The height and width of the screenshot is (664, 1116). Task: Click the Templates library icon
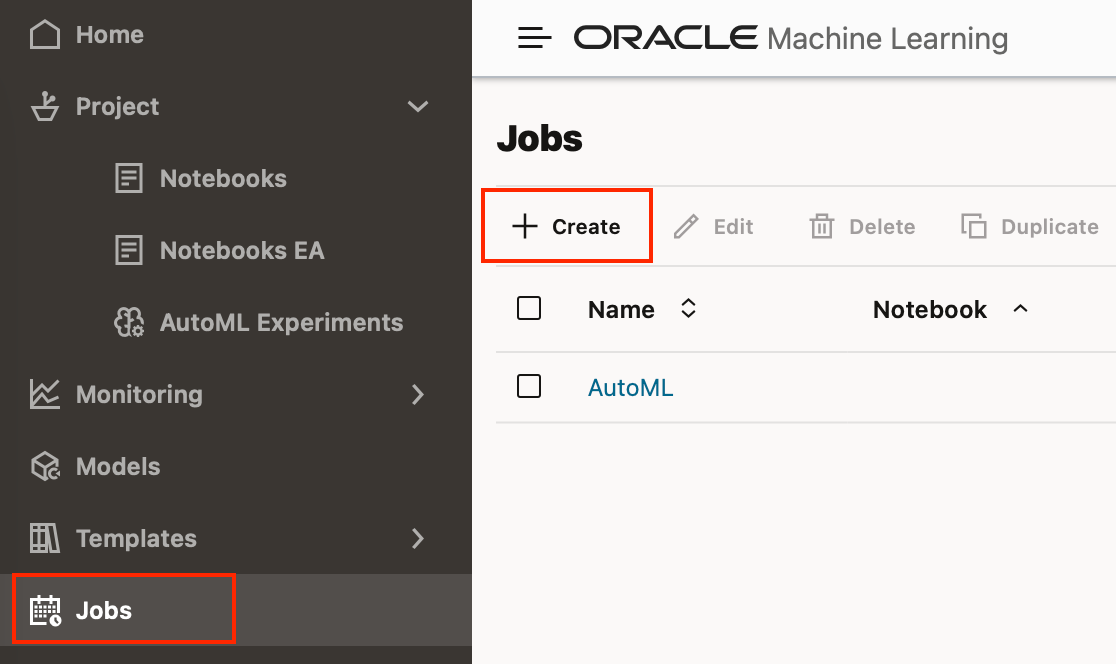click(45, 538)
